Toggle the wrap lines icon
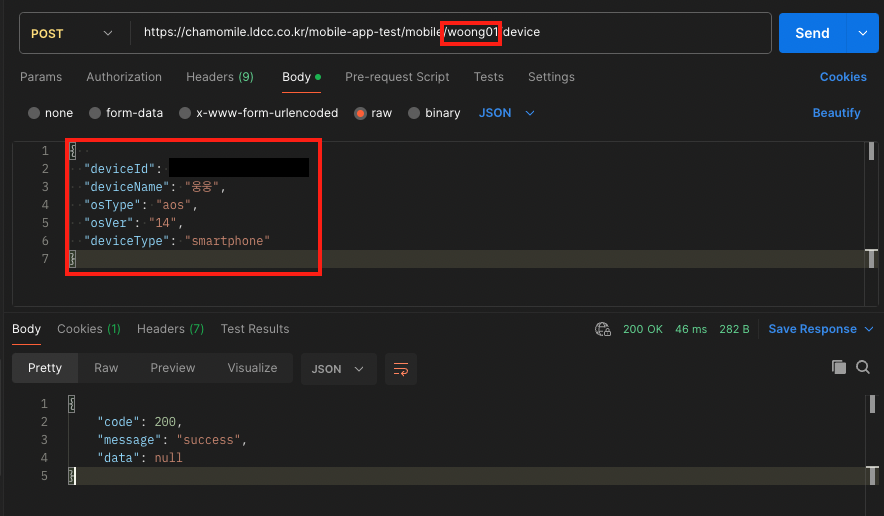 pyautogui.click(x=401, y=369)
